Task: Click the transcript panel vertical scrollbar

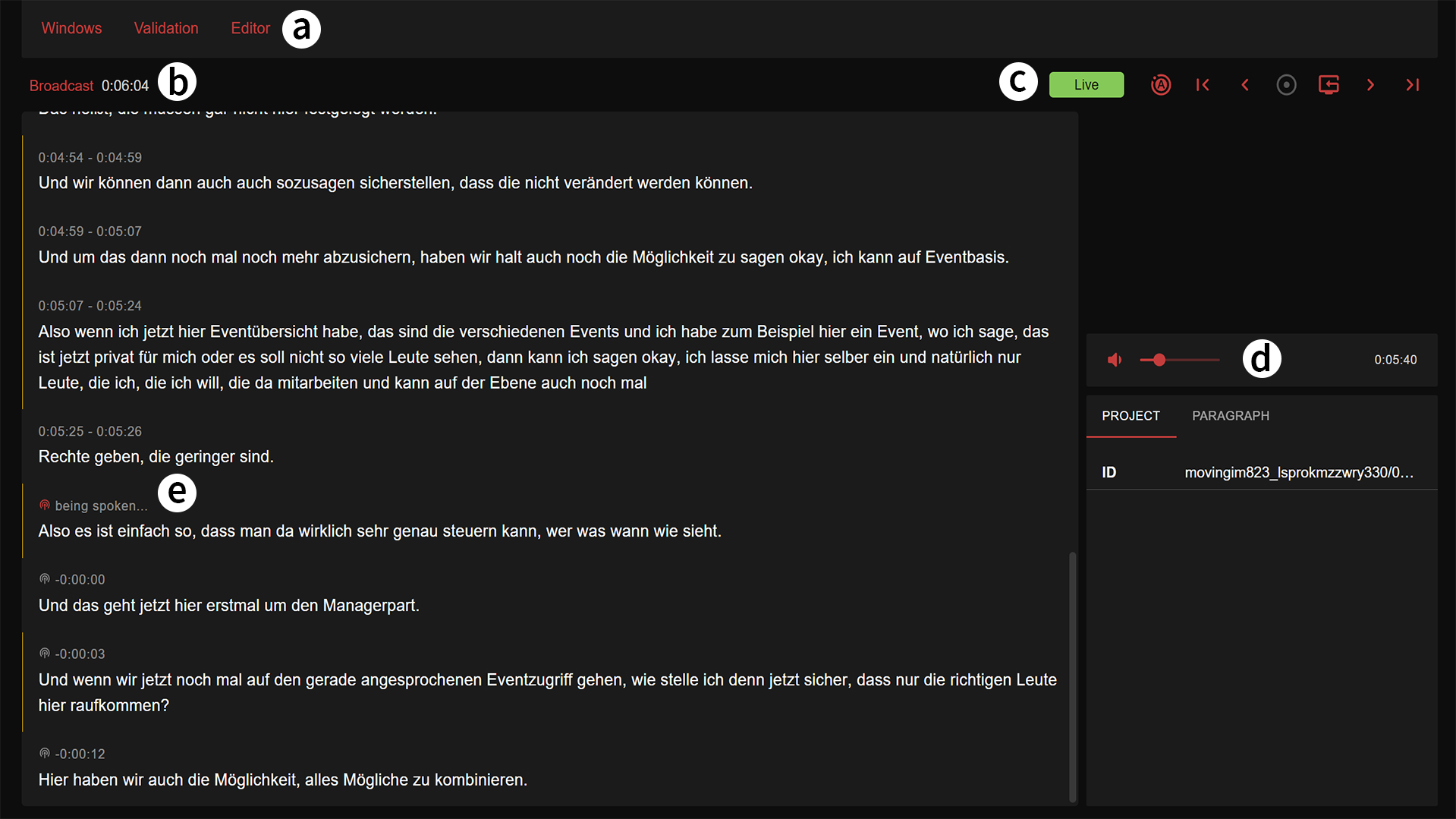Action: click(x=1072, y=676)
